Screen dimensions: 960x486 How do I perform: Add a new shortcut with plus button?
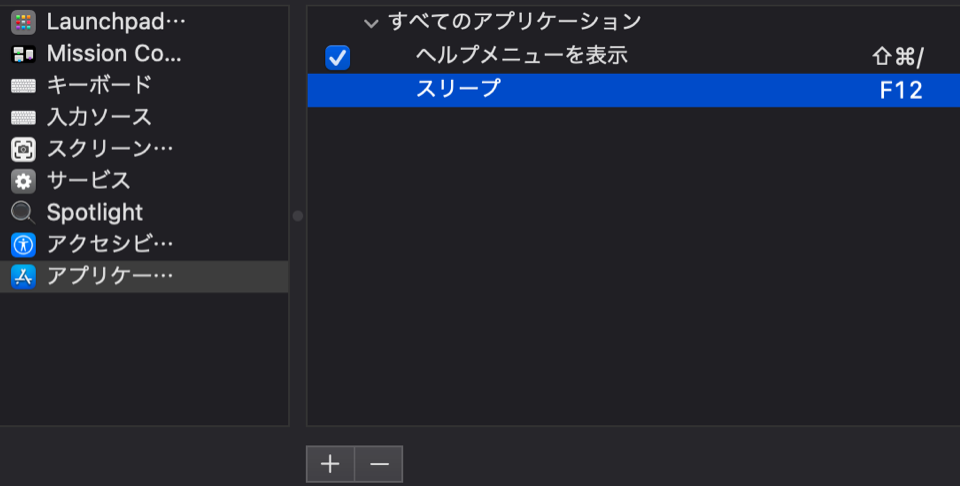[x=330, y=464]
